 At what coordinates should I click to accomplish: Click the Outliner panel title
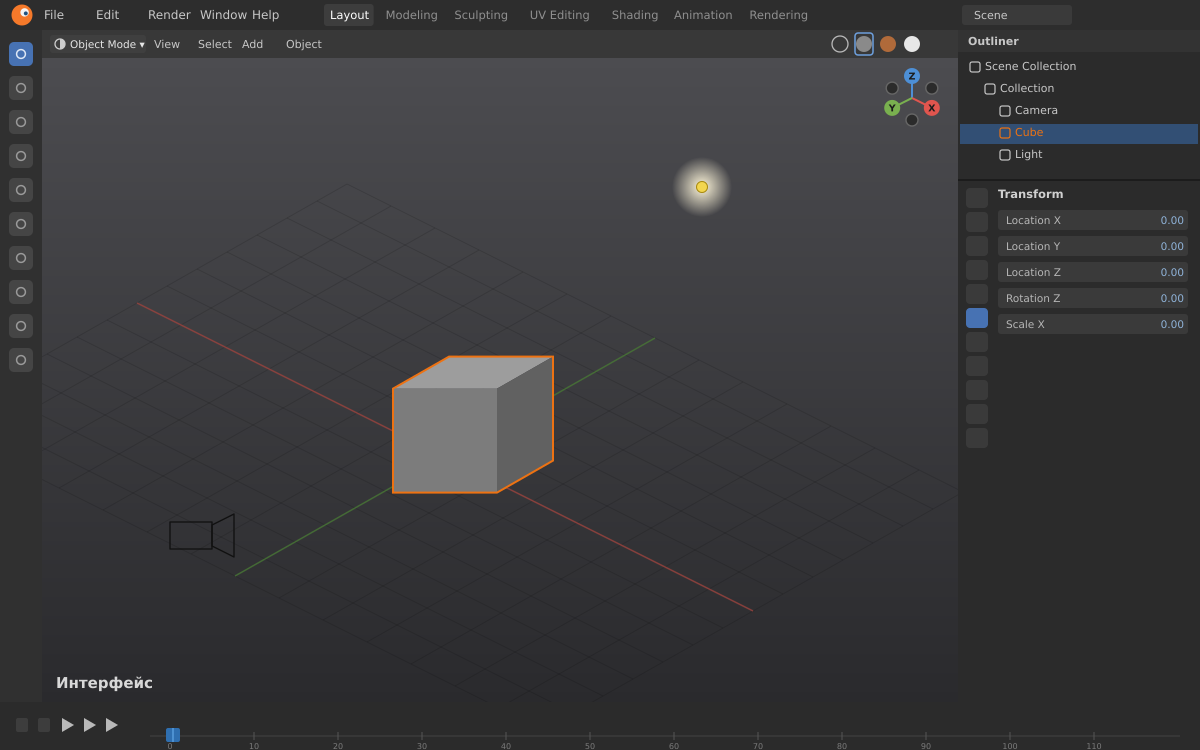click(993, 41)
